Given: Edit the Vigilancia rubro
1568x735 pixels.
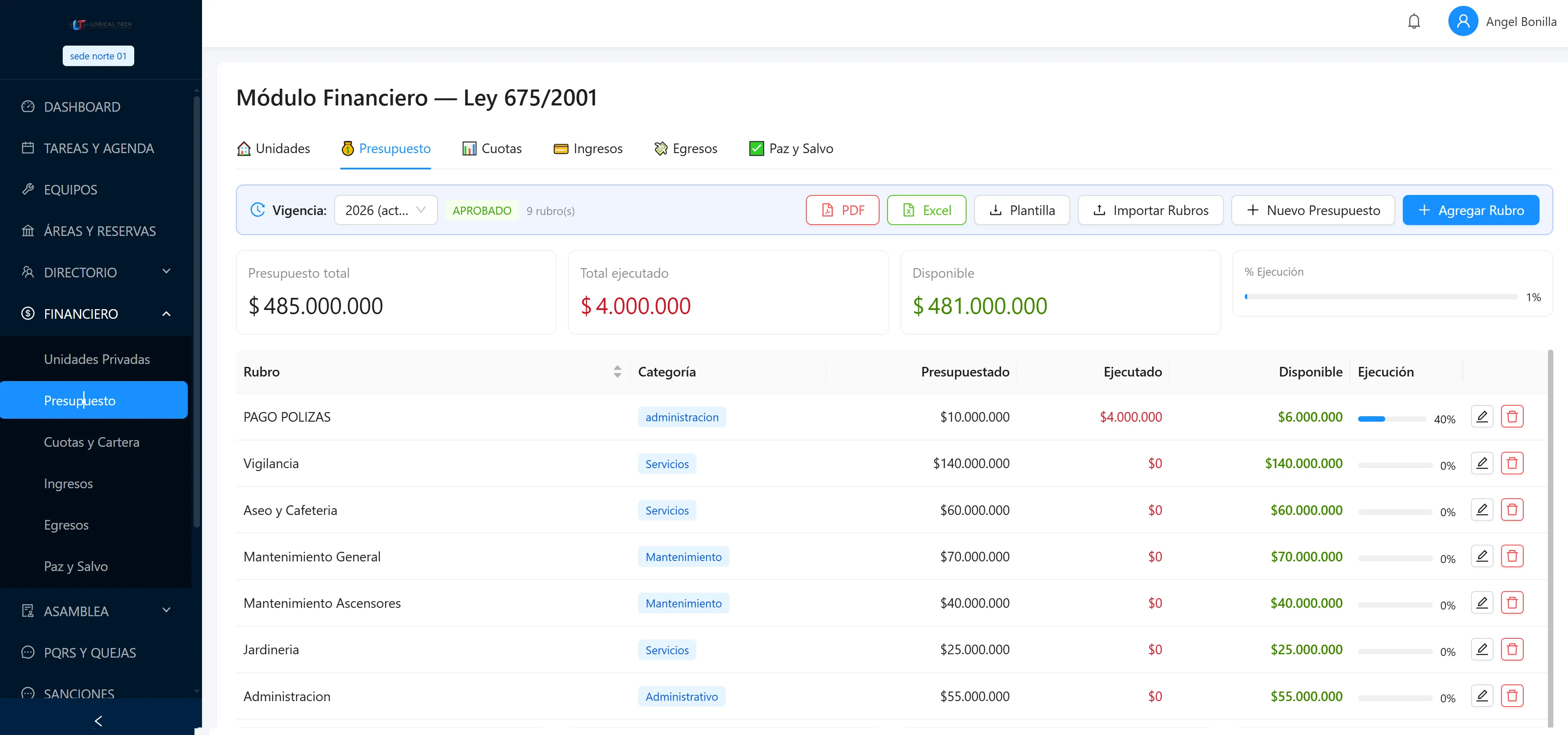Looking at the screenshot, I should (x=1481, y=463).
